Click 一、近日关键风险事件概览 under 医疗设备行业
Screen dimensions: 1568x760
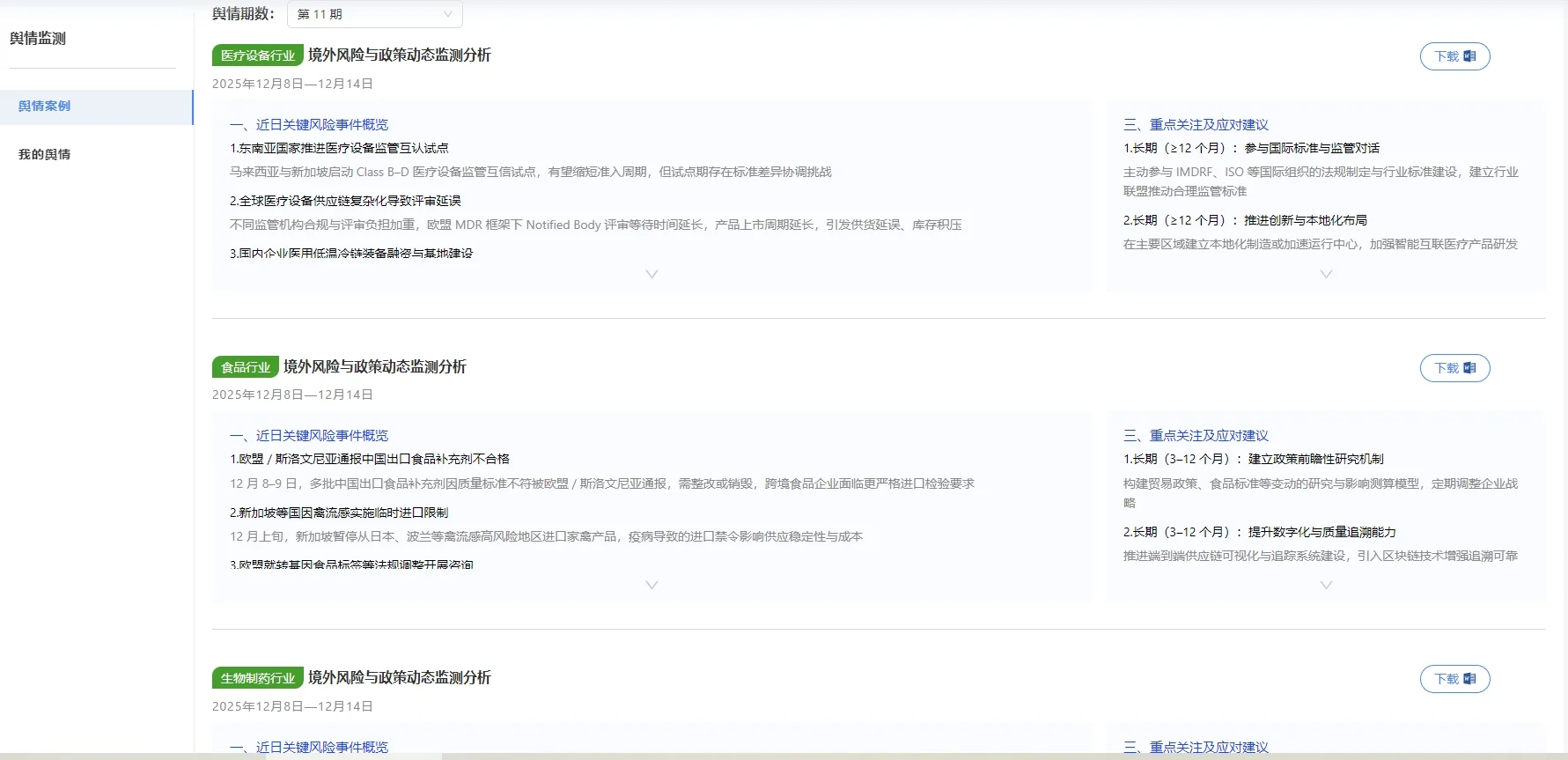[309, 125]
